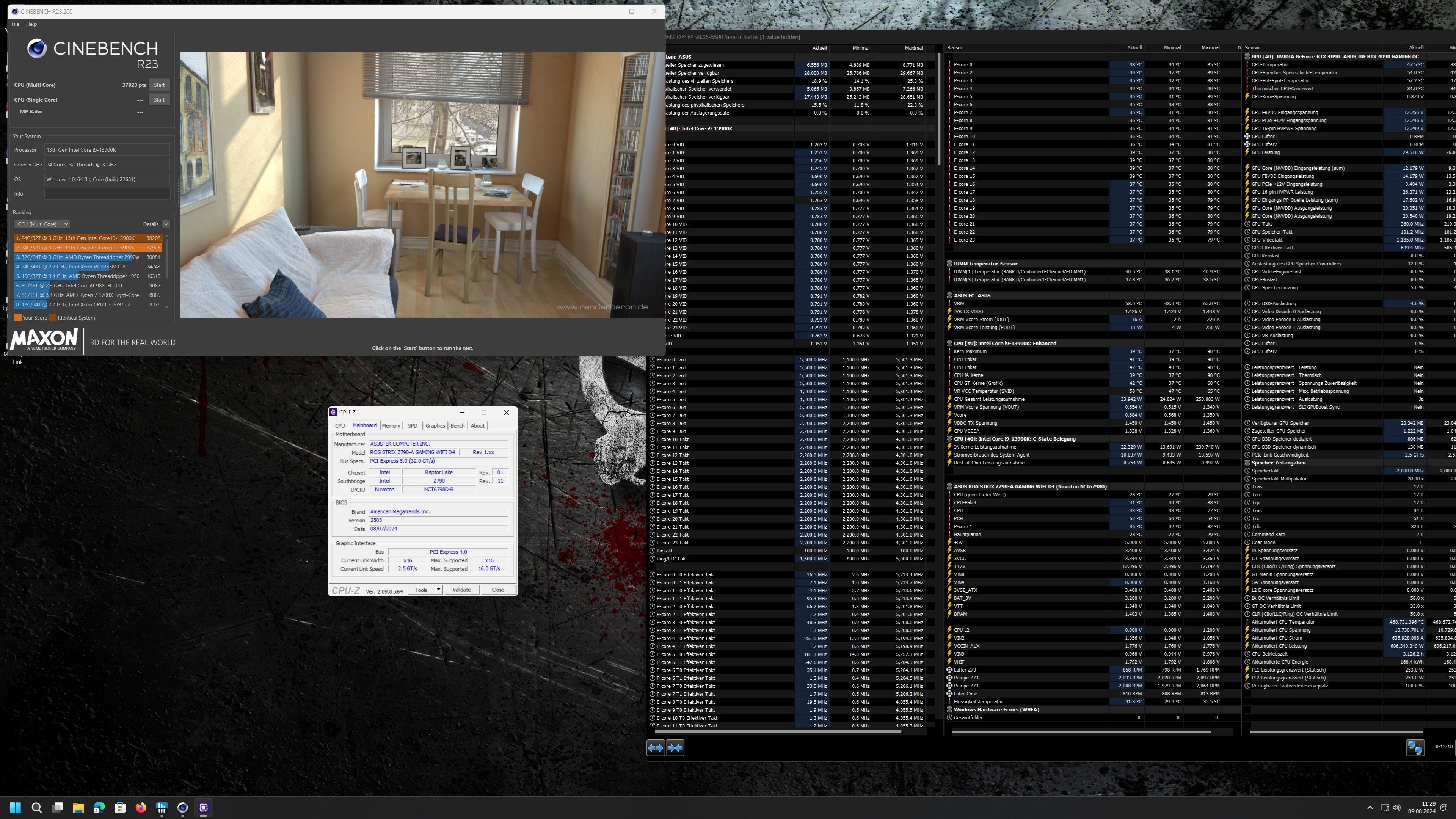Show hidden system tray icons
Viewport: 1456px width, 819px height.
pos(1370,807)
